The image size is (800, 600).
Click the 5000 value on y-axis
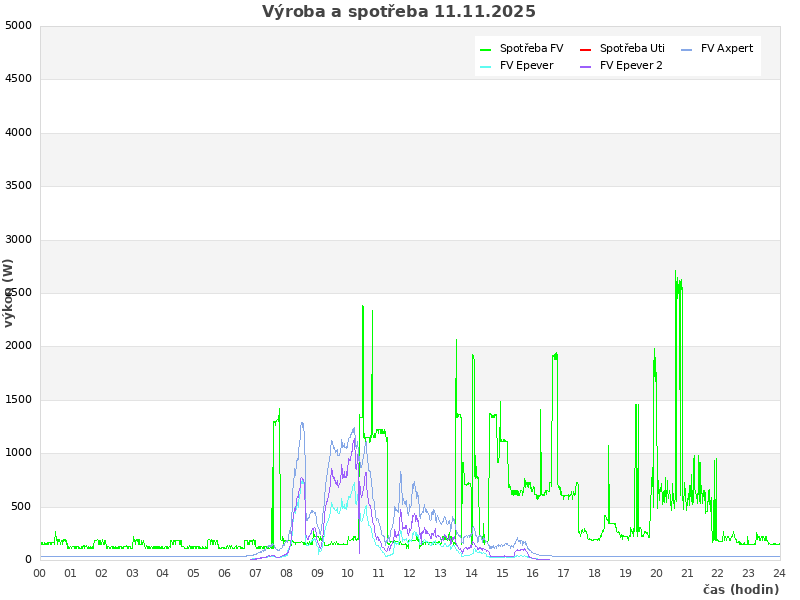click(x=18, y=25)
